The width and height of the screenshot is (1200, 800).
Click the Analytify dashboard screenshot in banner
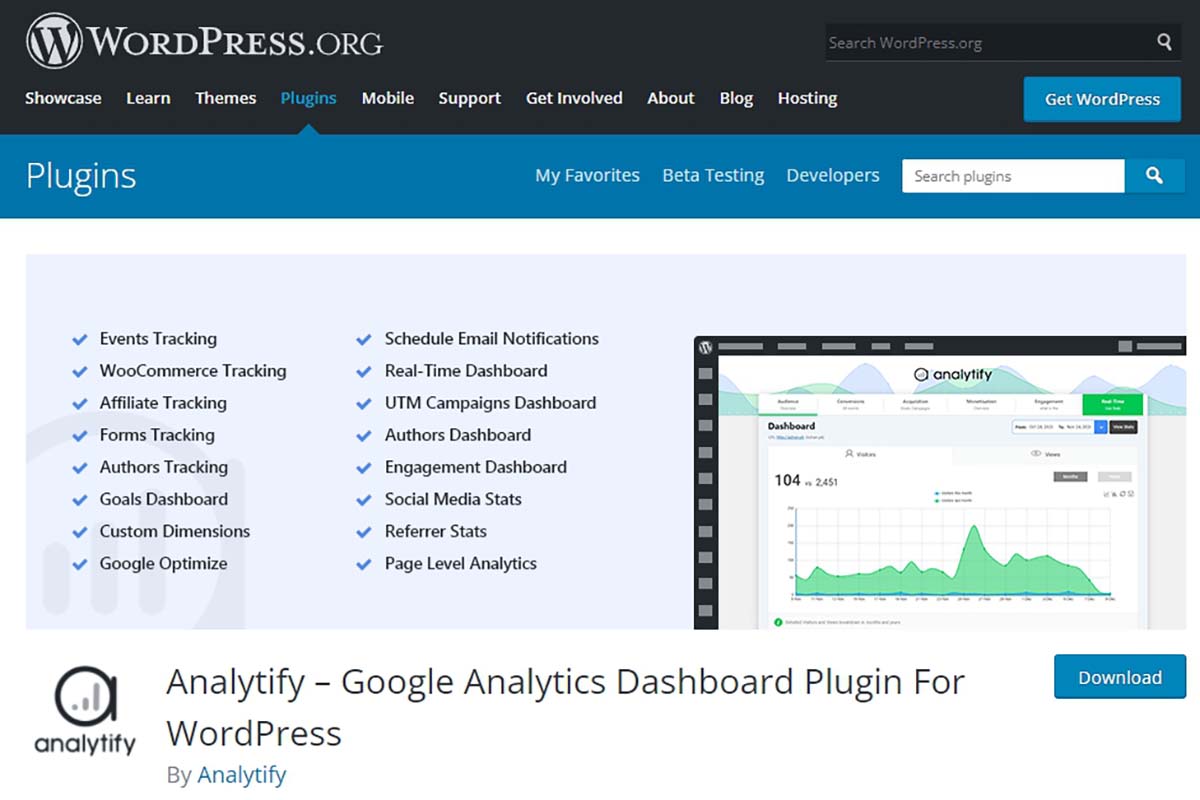pos(940,482)
